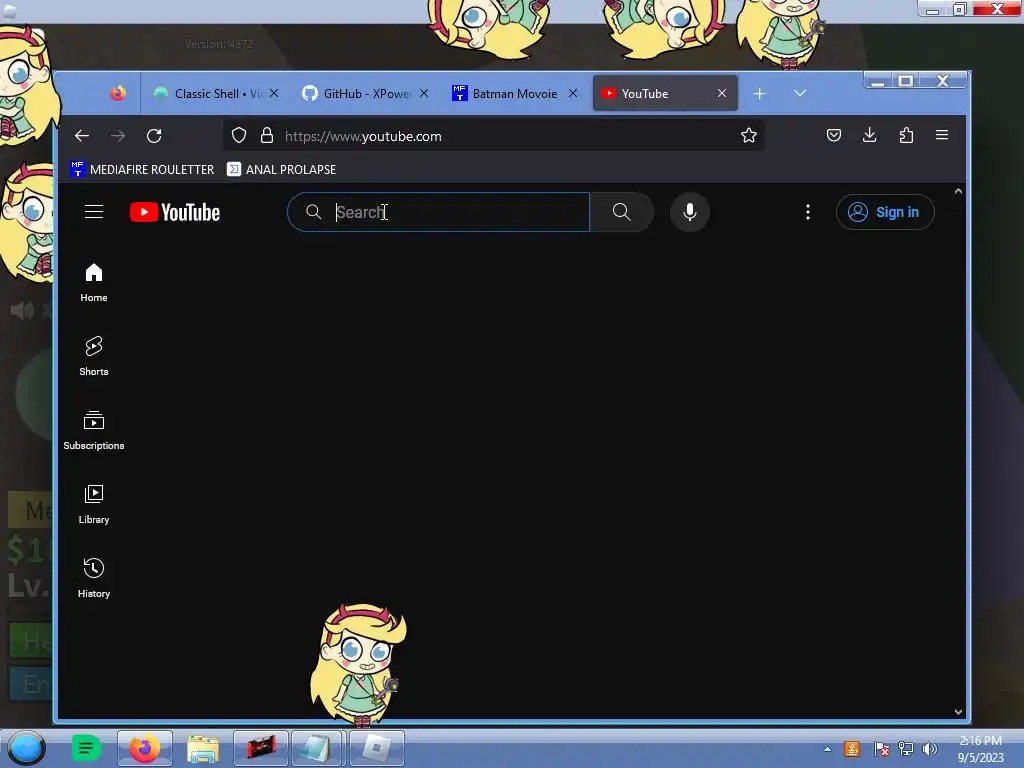Show hidden system tray icons

827,749
